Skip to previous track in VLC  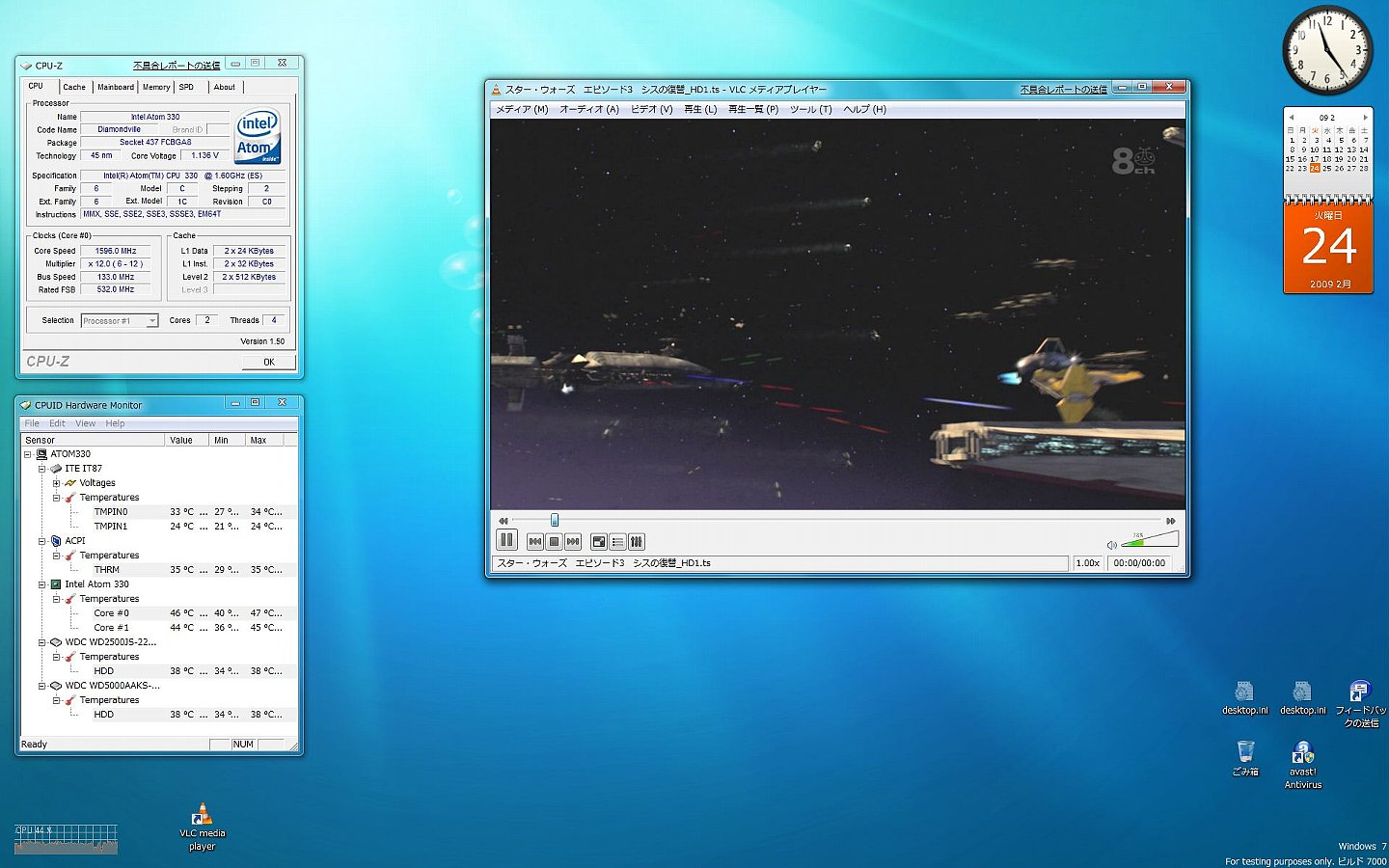tap(535, 542)
